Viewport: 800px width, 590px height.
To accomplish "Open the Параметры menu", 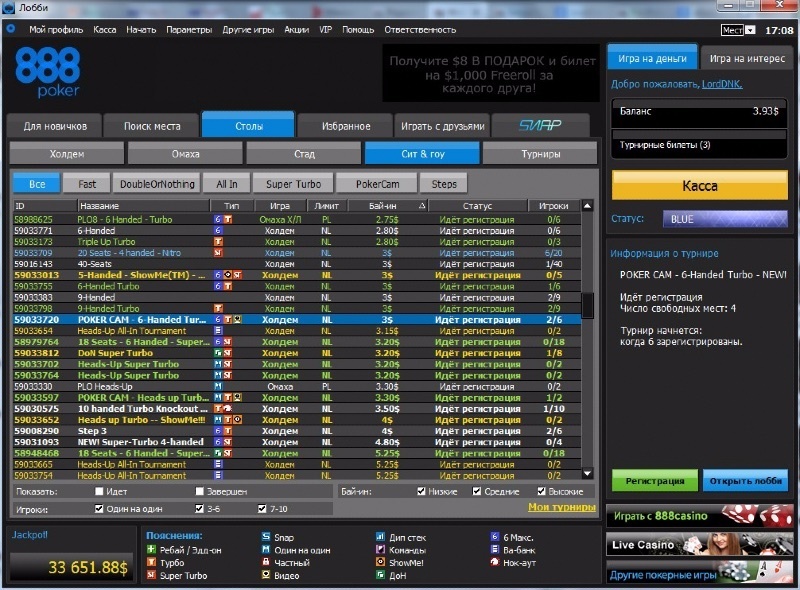I will pyautogui.click(x=189, y=30).
